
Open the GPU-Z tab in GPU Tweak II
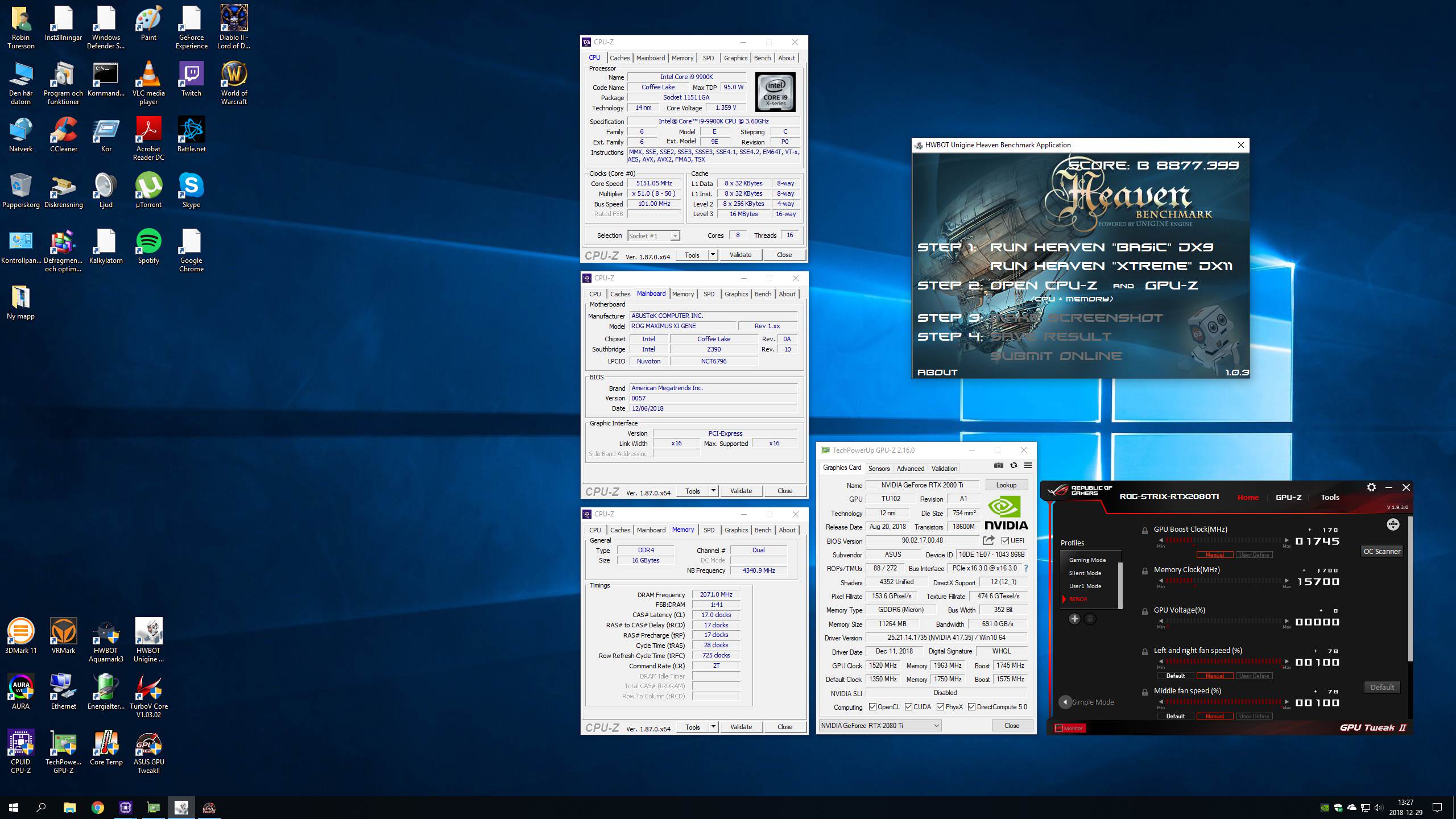(1288, 497)
